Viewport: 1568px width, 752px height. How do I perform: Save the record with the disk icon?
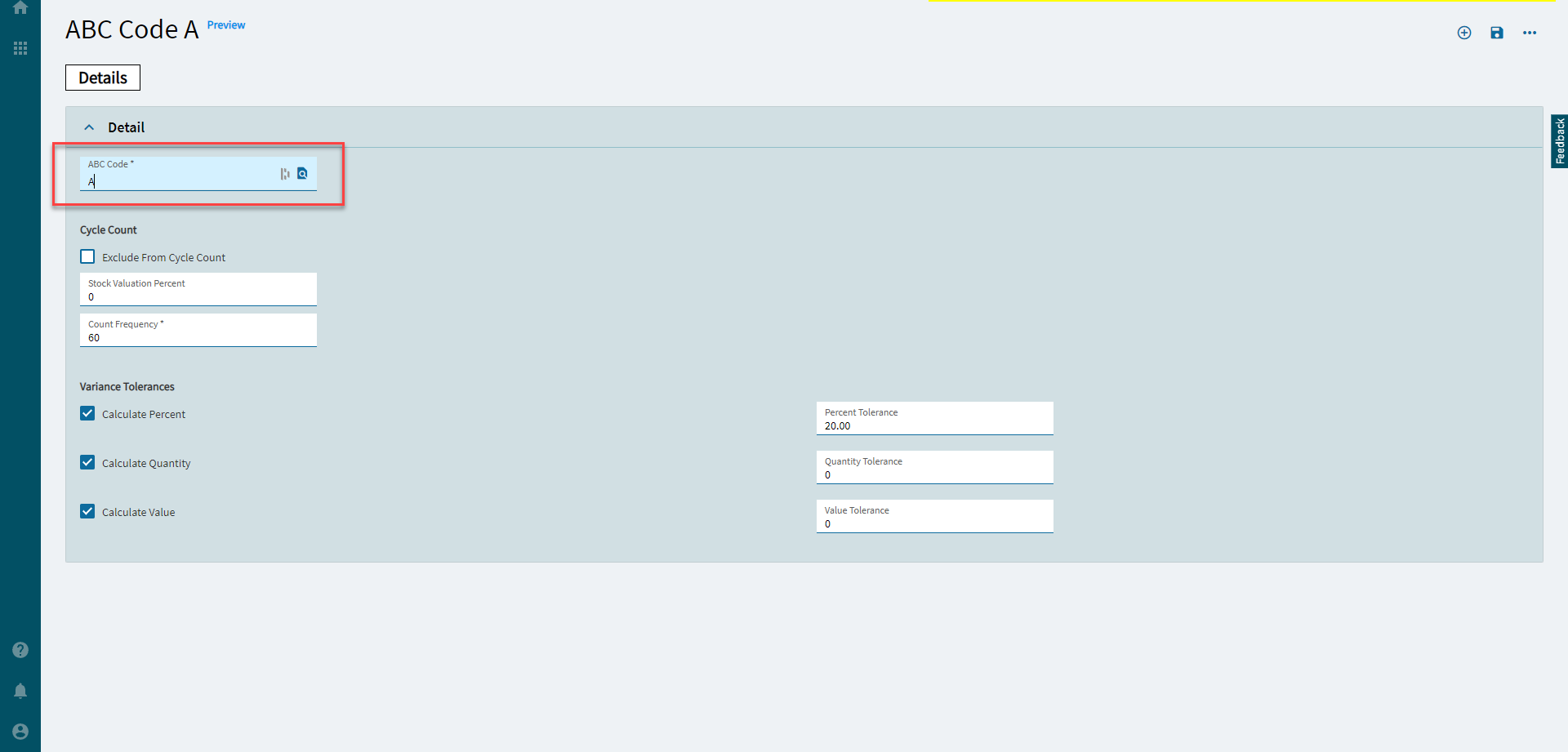pyautogui.click(x=1497, y=33)
